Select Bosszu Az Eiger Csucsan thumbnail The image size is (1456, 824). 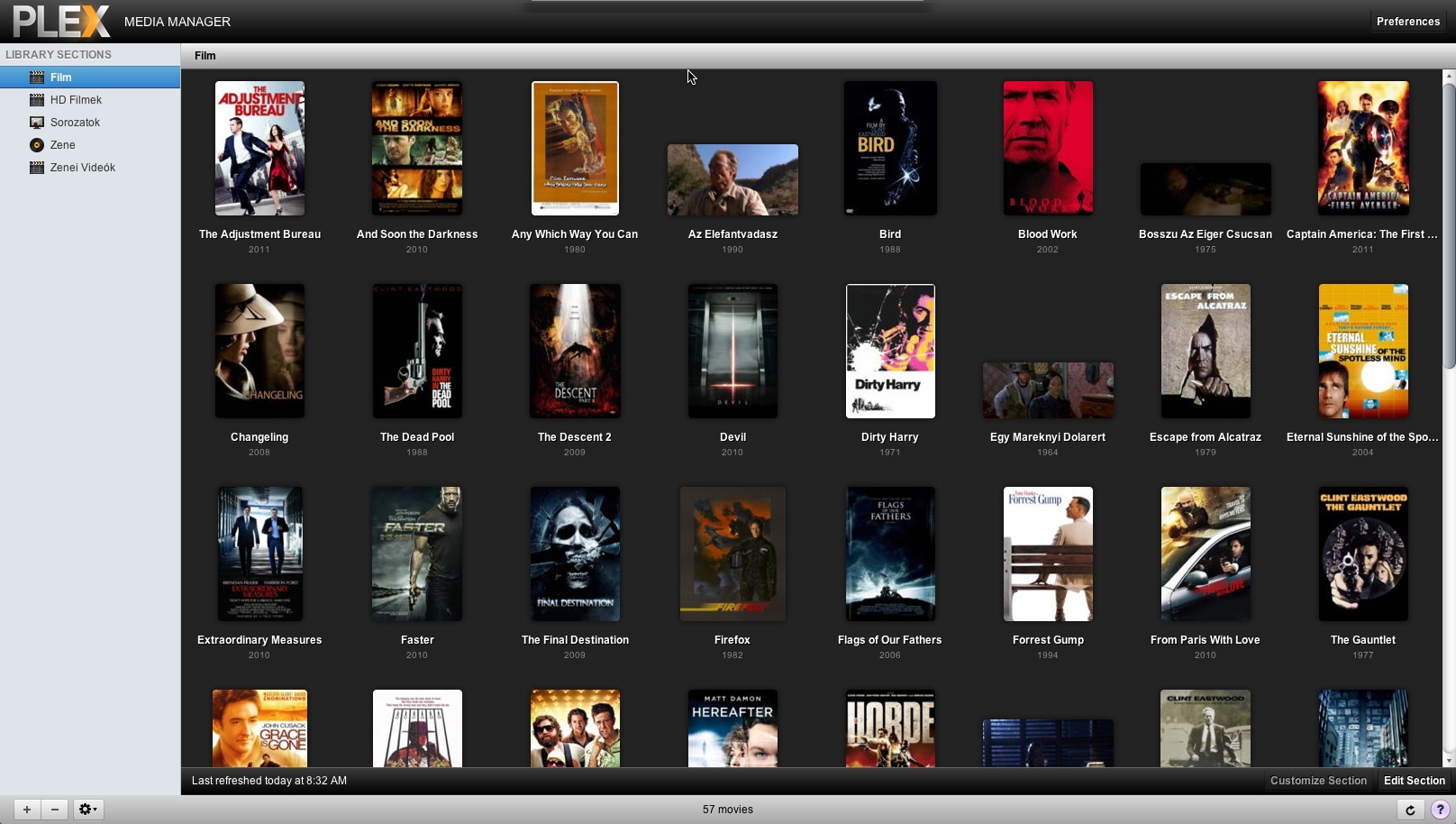coord(1206,188)
